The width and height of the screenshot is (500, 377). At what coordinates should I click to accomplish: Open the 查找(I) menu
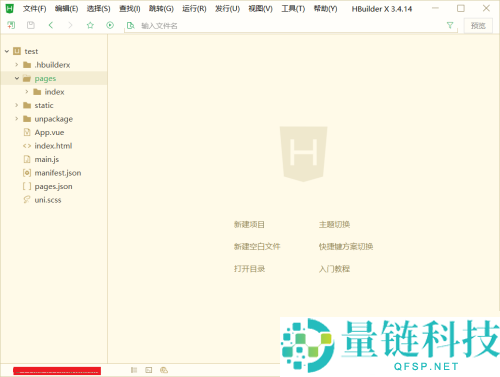[x=130, y=9]
